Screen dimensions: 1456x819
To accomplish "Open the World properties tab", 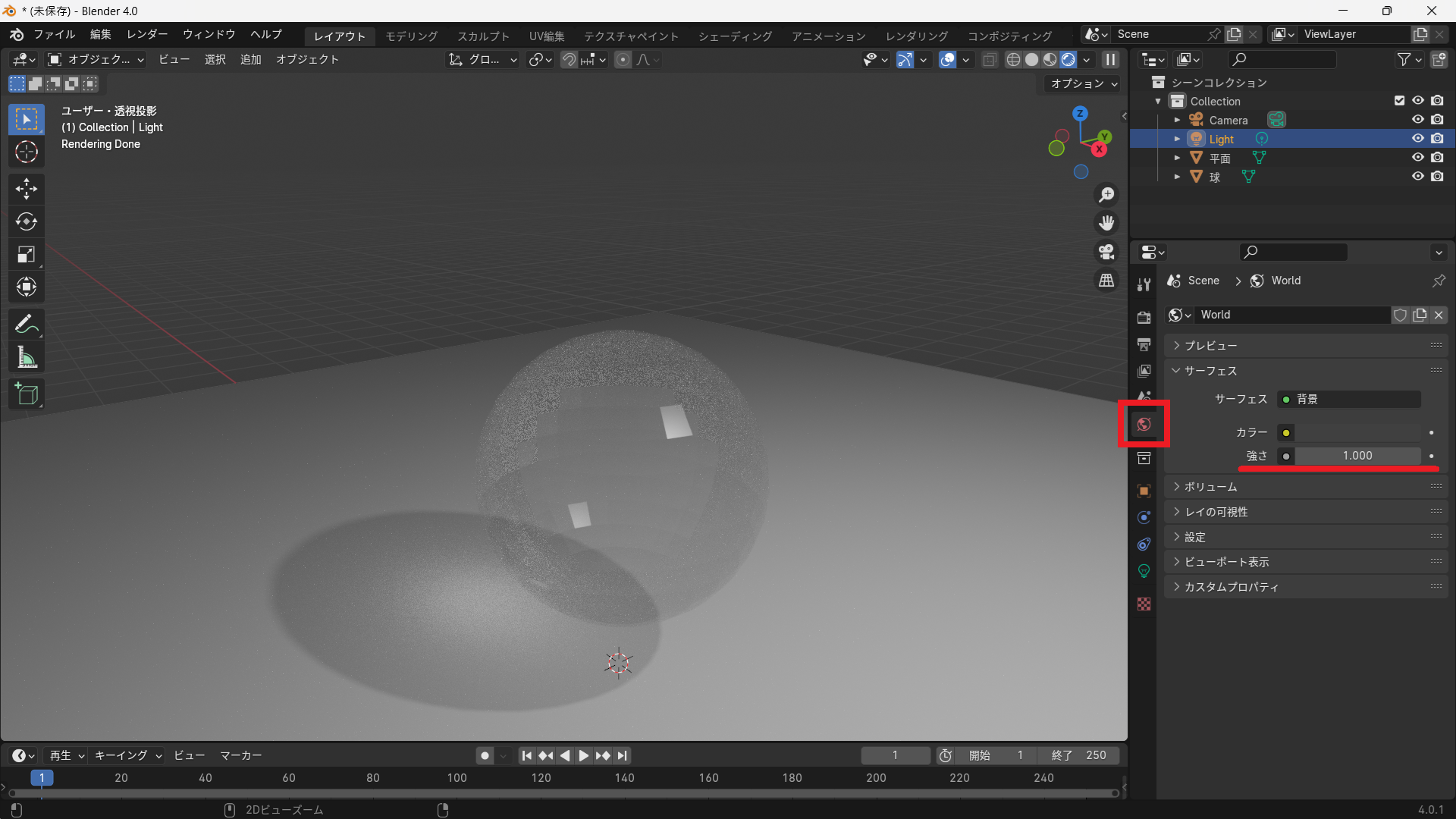I will [x=1144, y=424].
